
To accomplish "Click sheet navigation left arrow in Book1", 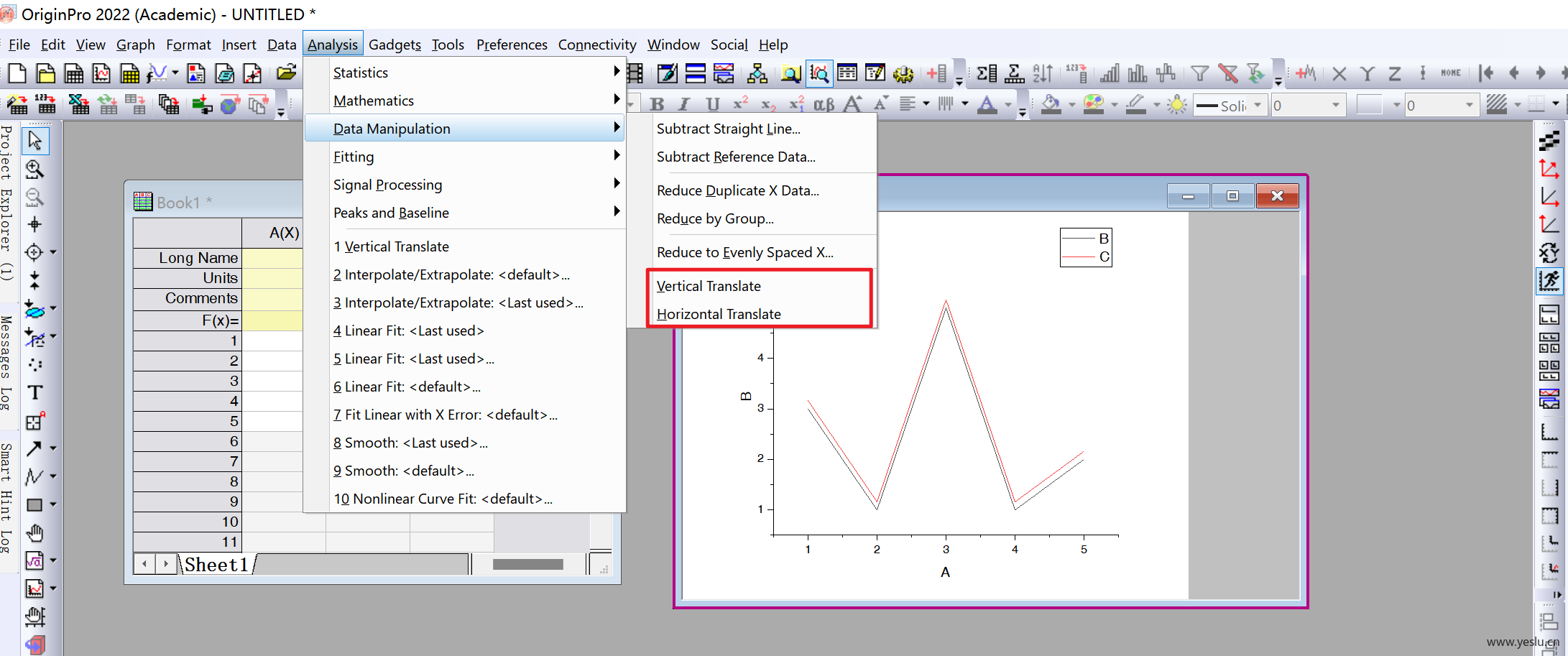I will tap(144, 564).
